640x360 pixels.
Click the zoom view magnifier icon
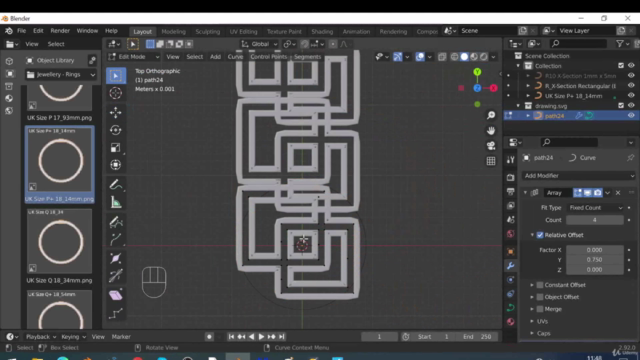(x=491, y=116)
